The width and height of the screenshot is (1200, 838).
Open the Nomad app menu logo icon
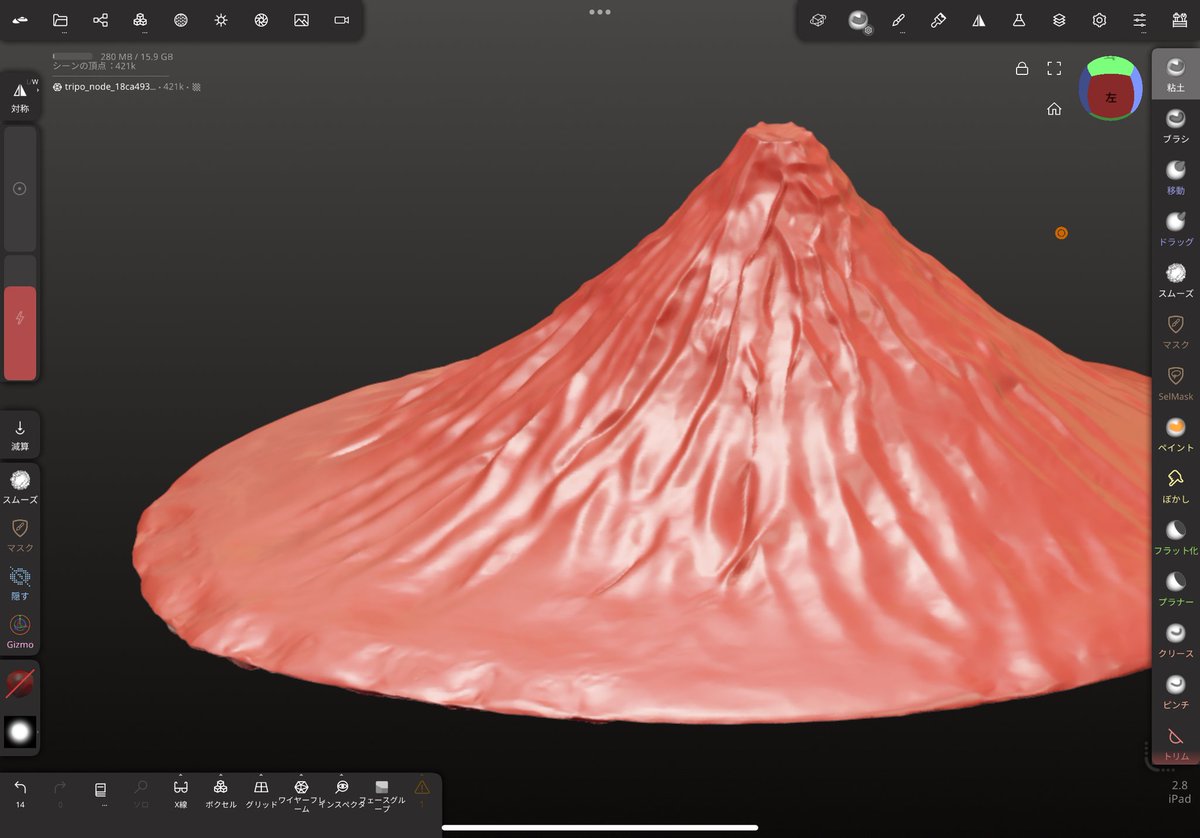pos(20,20)
